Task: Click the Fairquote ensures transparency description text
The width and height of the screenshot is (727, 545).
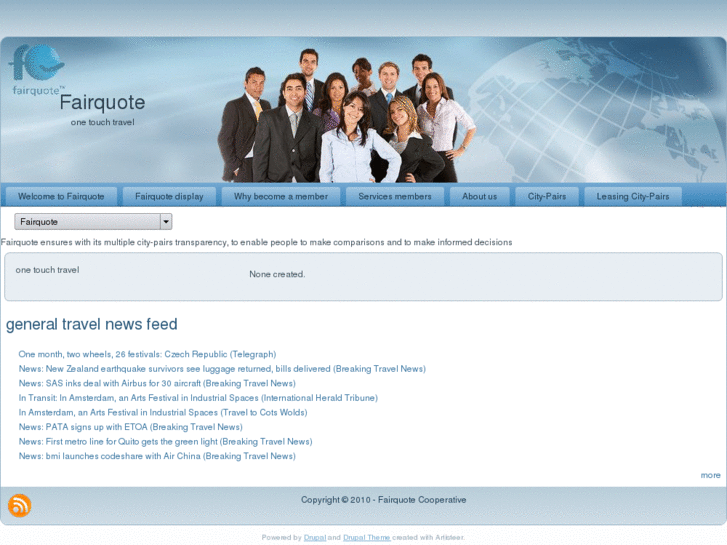Action: [256, 242]
